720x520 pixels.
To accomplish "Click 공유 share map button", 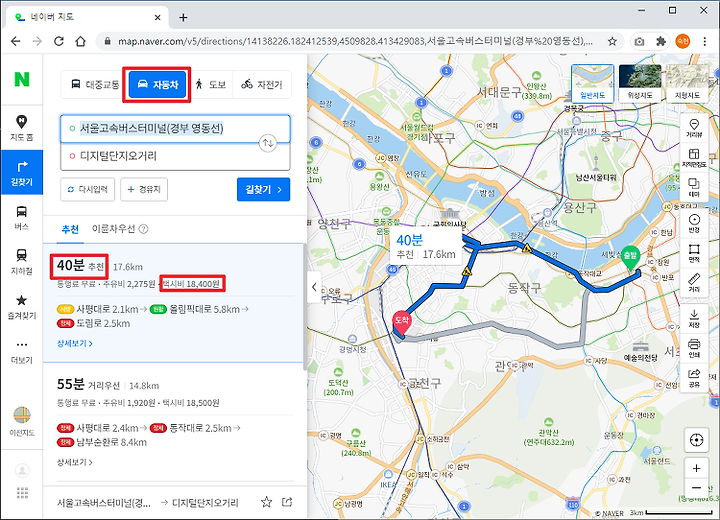I will tap(694, 378).
